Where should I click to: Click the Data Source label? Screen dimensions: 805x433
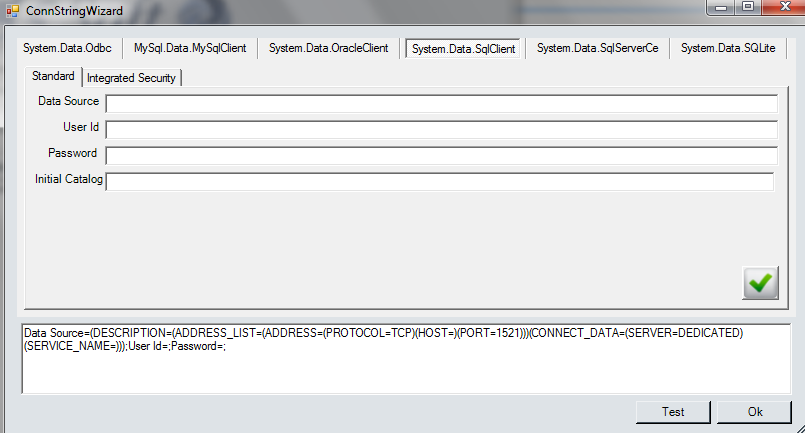pyautogui.click(x=68, y=101)
